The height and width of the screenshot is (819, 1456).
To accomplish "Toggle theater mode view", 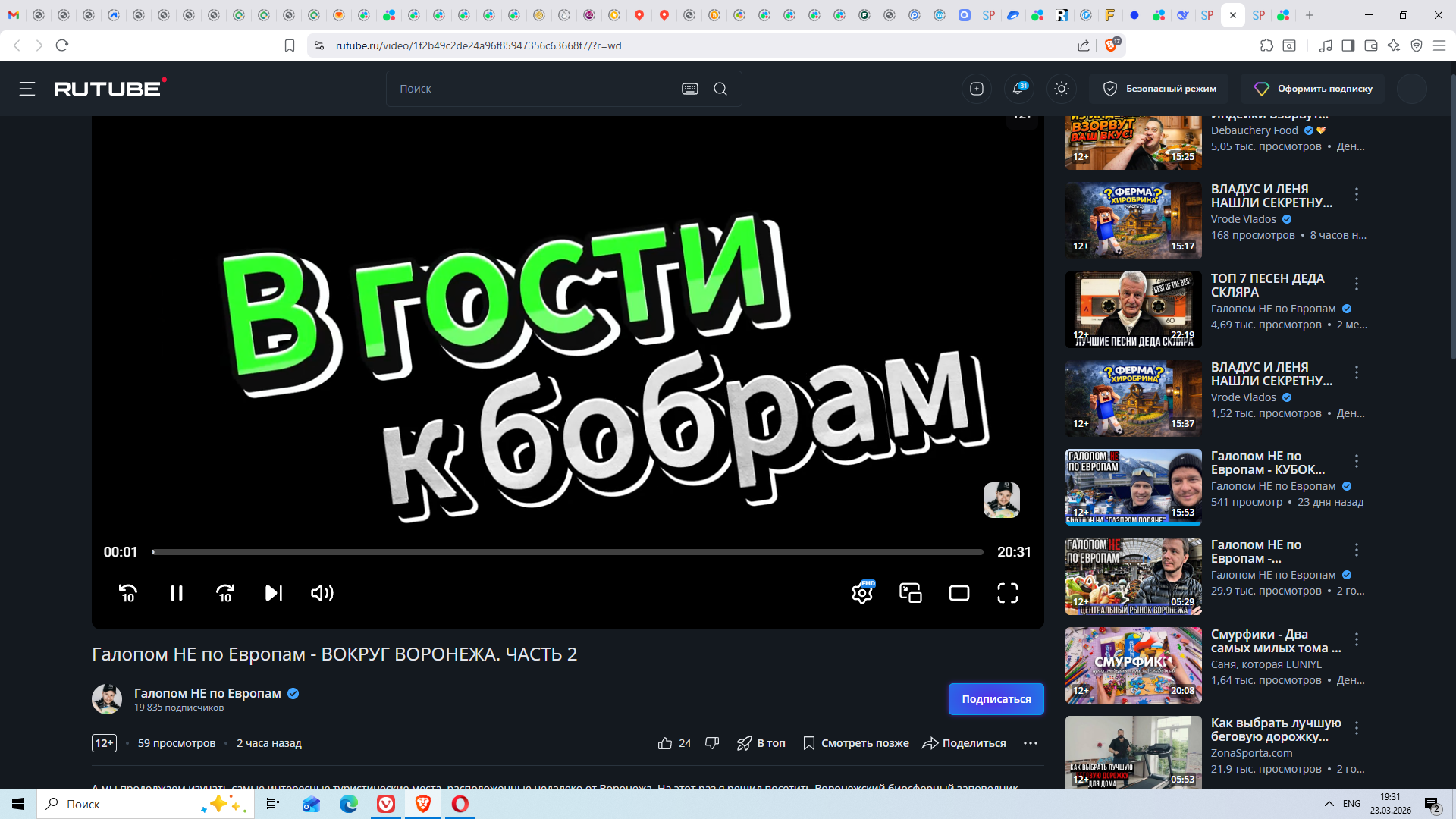I will coord(959,593).
